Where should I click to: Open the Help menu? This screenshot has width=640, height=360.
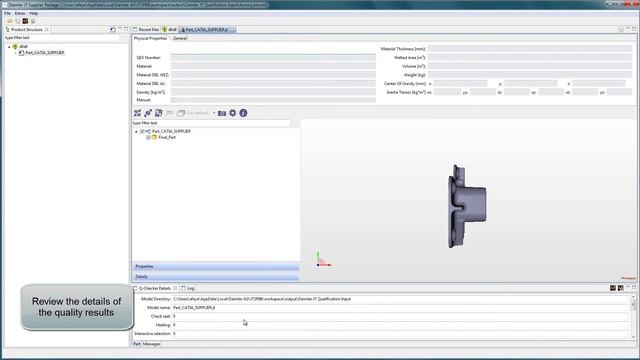33,13
